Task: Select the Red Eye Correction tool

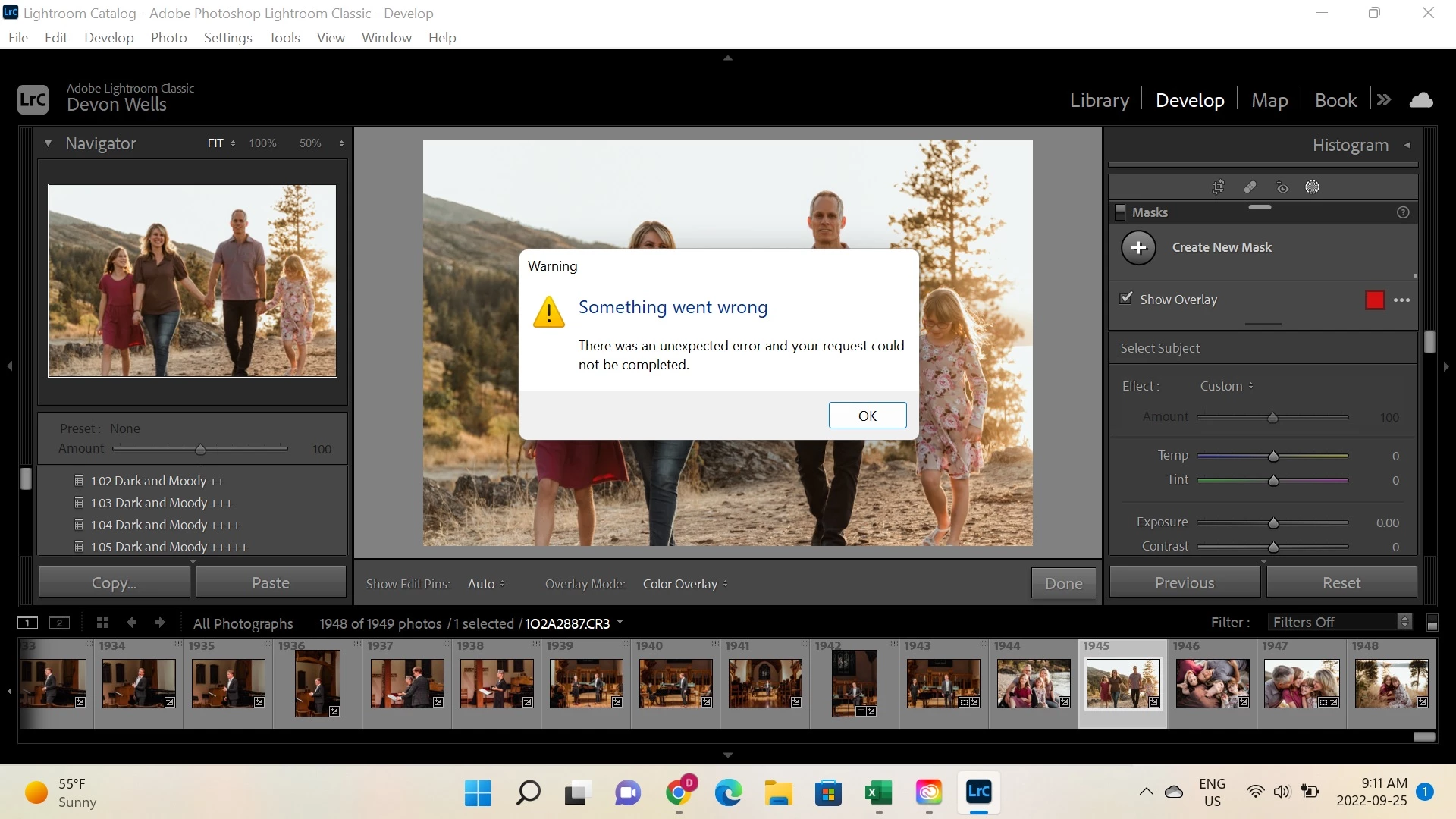Action: pos(1282,187)
